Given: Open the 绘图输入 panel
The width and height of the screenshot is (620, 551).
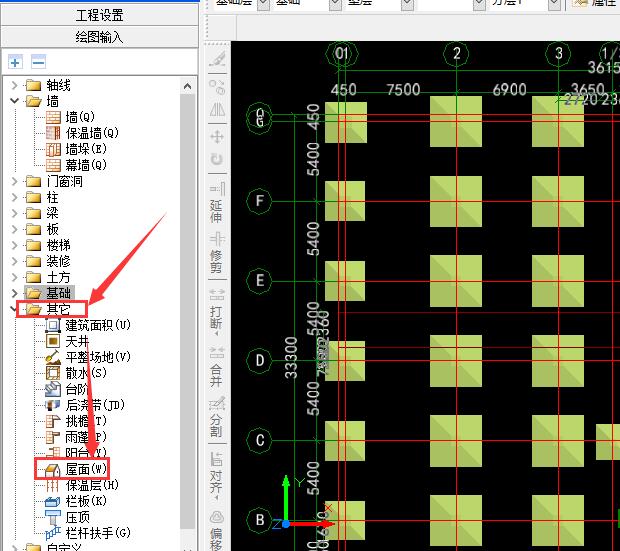Looking at the screenshot, I should click(x=100, y=37).
